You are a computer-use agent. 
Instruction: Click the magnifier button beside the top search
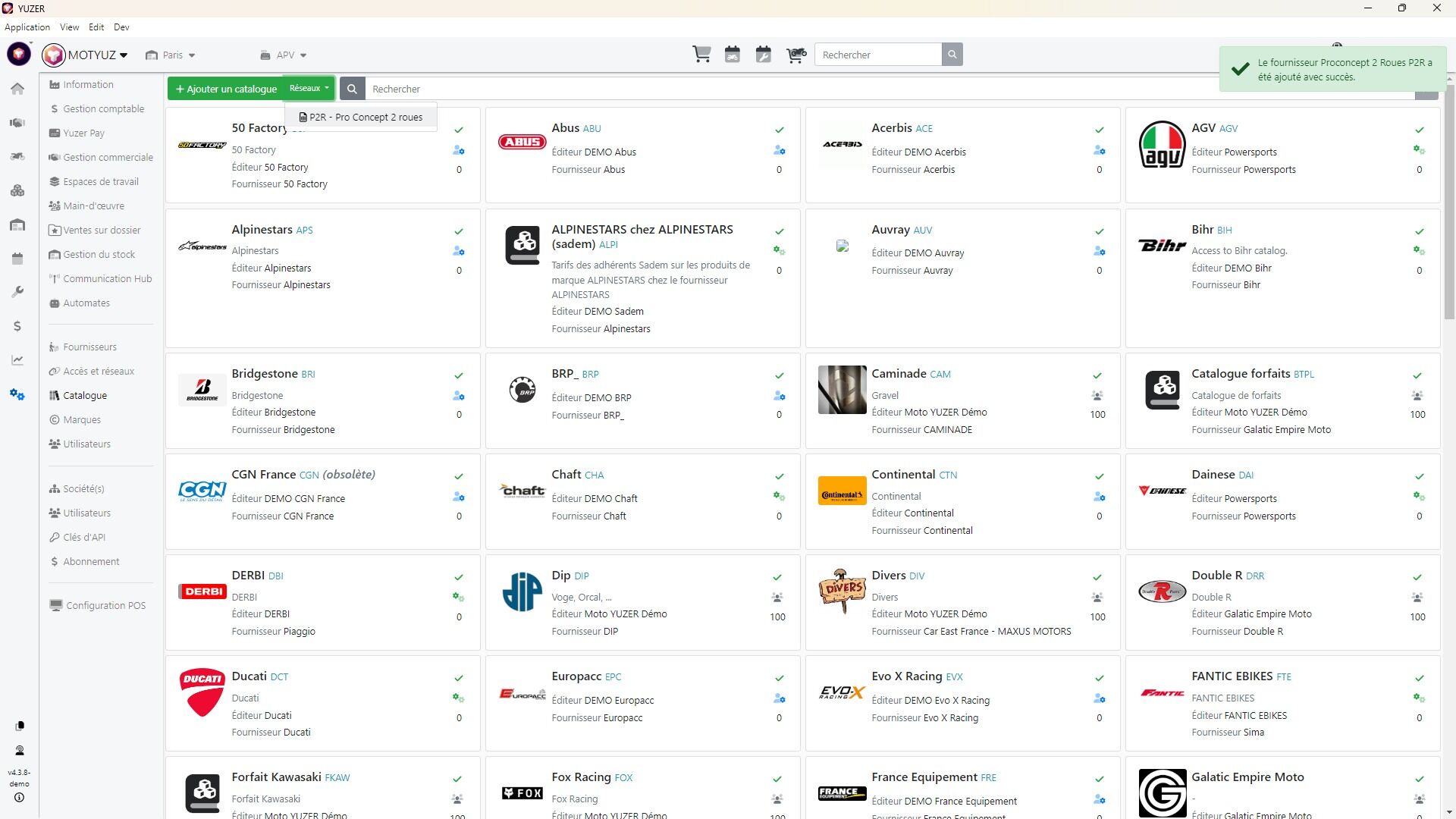tap(952, 55)
